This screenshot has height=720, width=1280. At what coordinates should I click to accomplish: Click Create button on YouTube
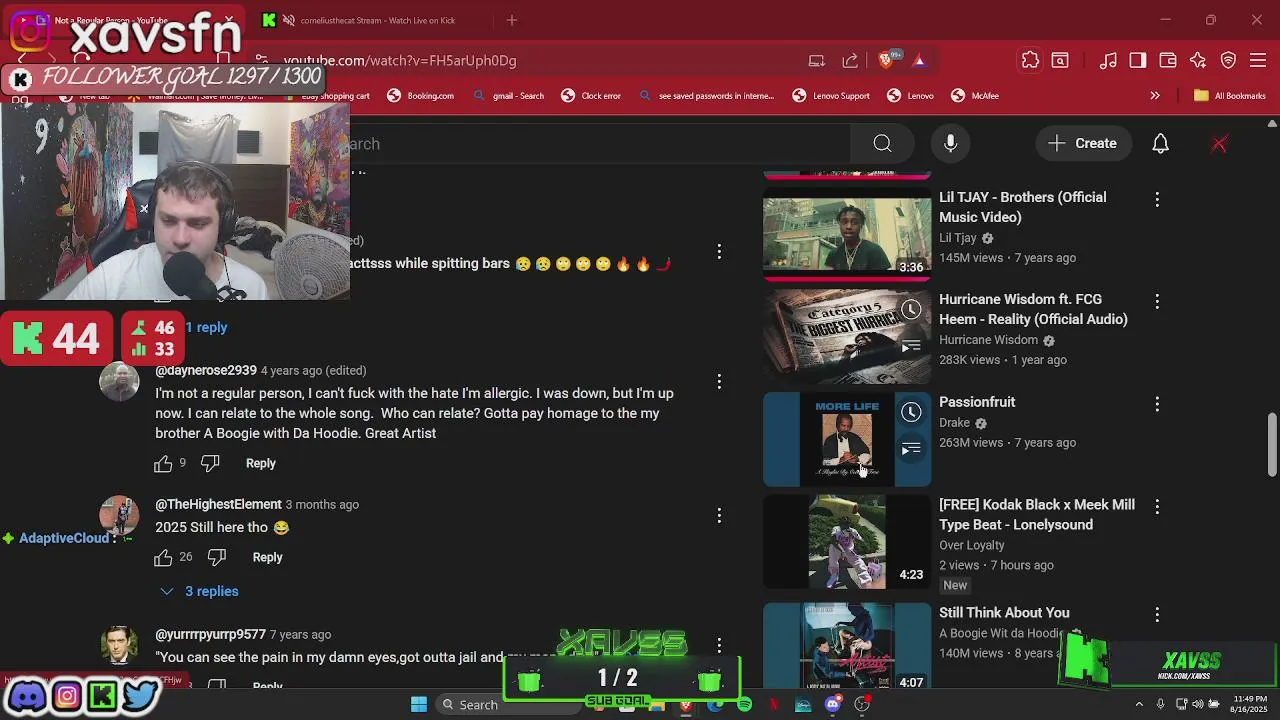click(1082, 144)
